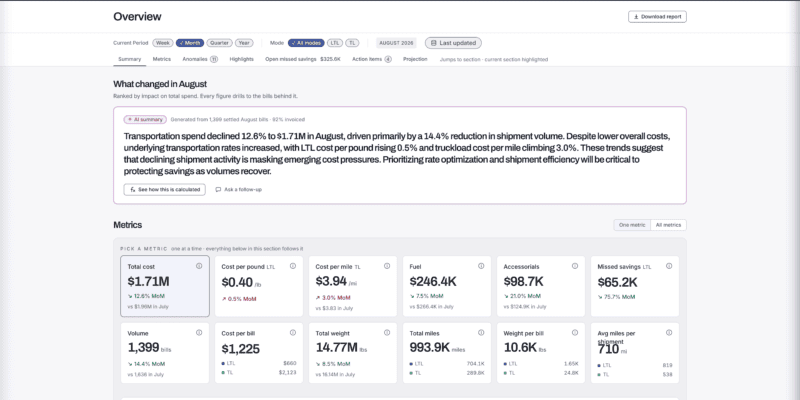
Task: Click See how this is calculated
Action: (164, 189)
